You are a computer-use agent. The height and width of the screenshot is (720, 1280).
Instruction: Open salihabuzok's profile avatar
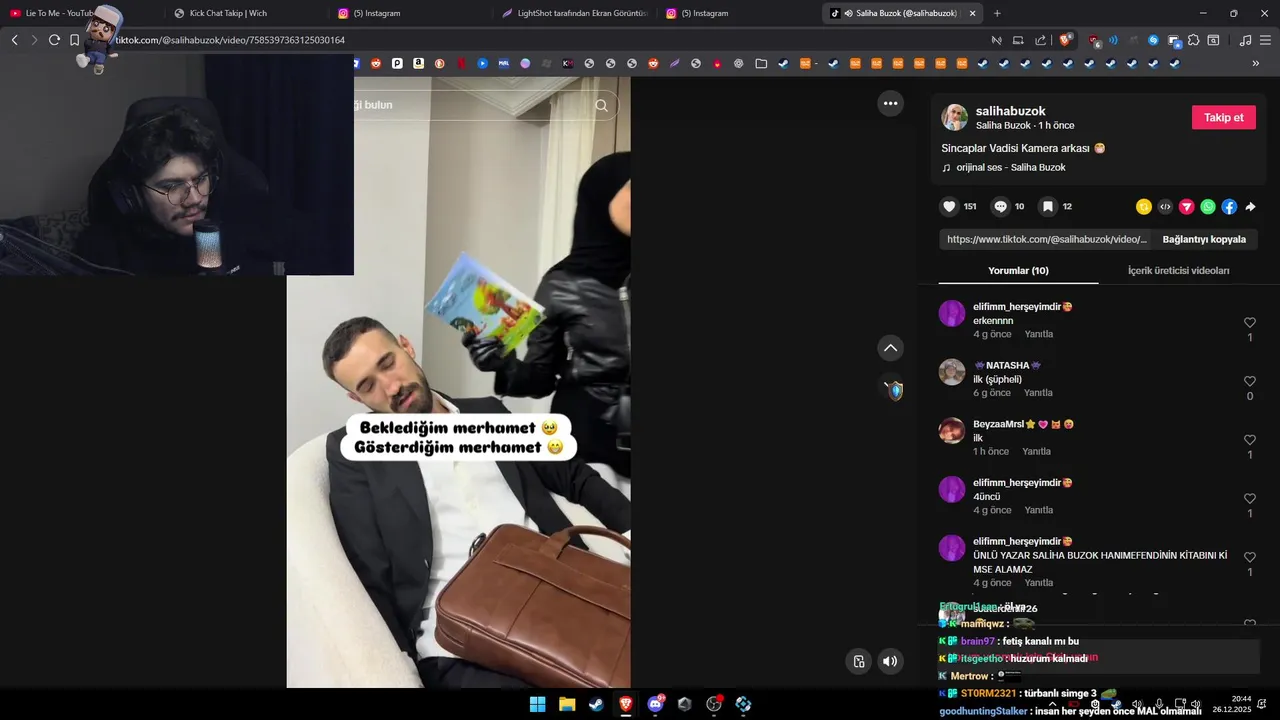coord(954,117)
